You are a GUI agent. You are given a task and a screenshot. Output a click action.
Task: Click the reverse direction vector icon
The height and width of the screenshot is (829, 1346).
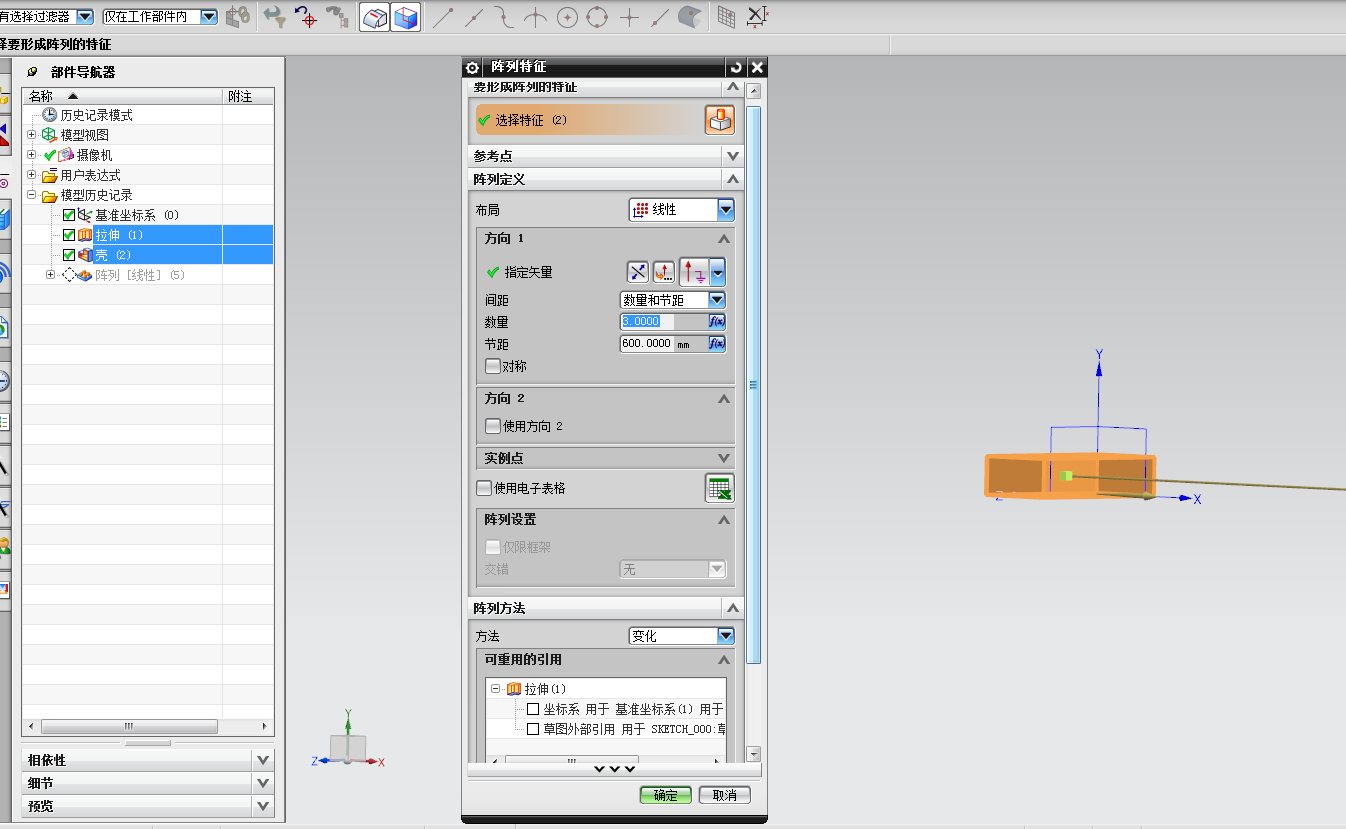[x=638, y=272]
